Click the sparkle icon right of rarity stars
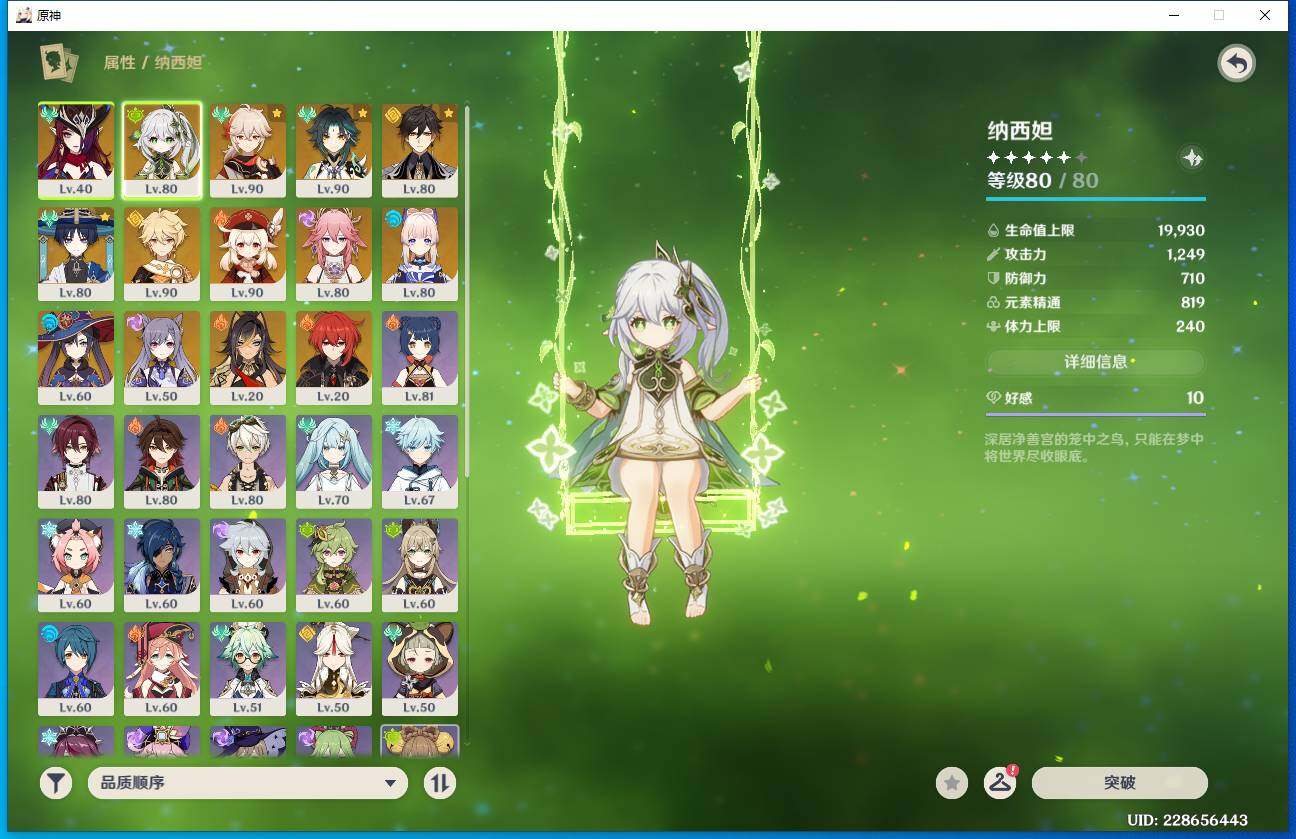This screenshot has width=1296, height=839. coord(1191,158)
